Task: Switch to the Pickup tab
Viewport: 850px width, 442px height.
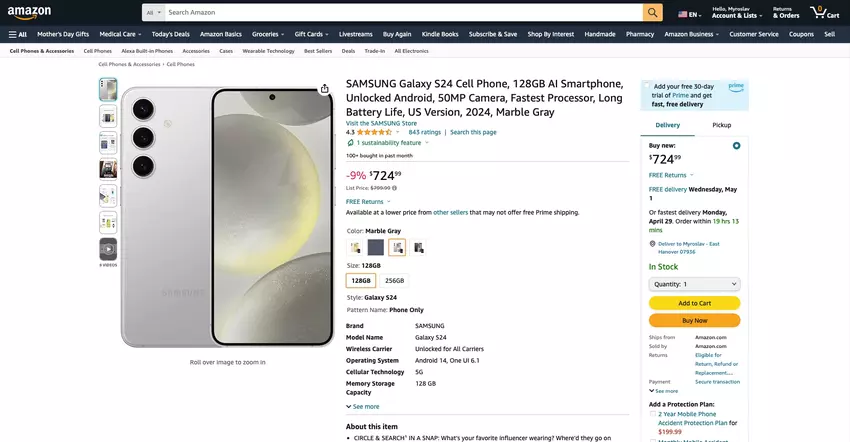Action: (721, 125)
